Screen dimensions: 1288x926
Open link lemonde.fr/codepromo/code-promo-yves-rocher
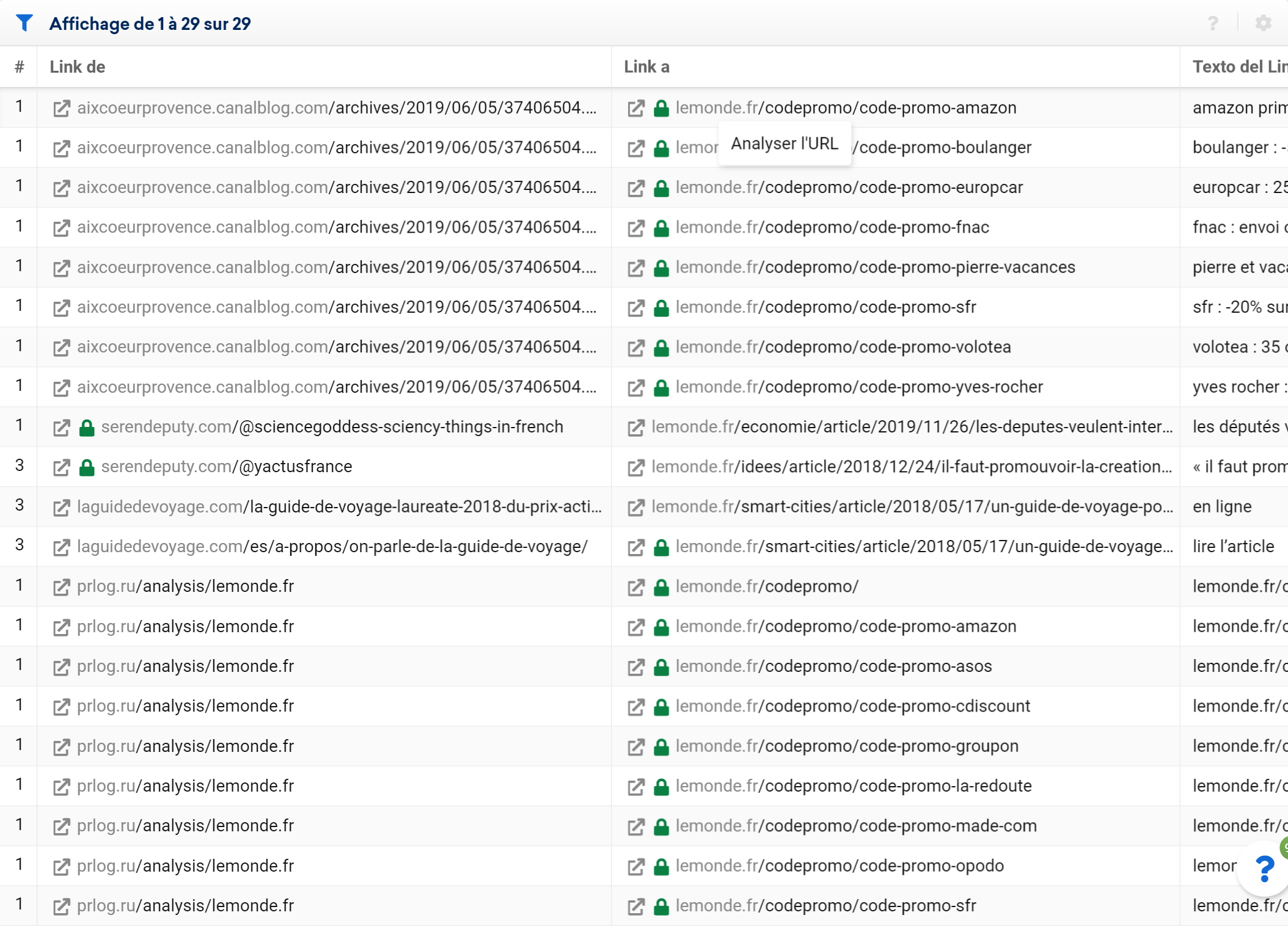859,387
